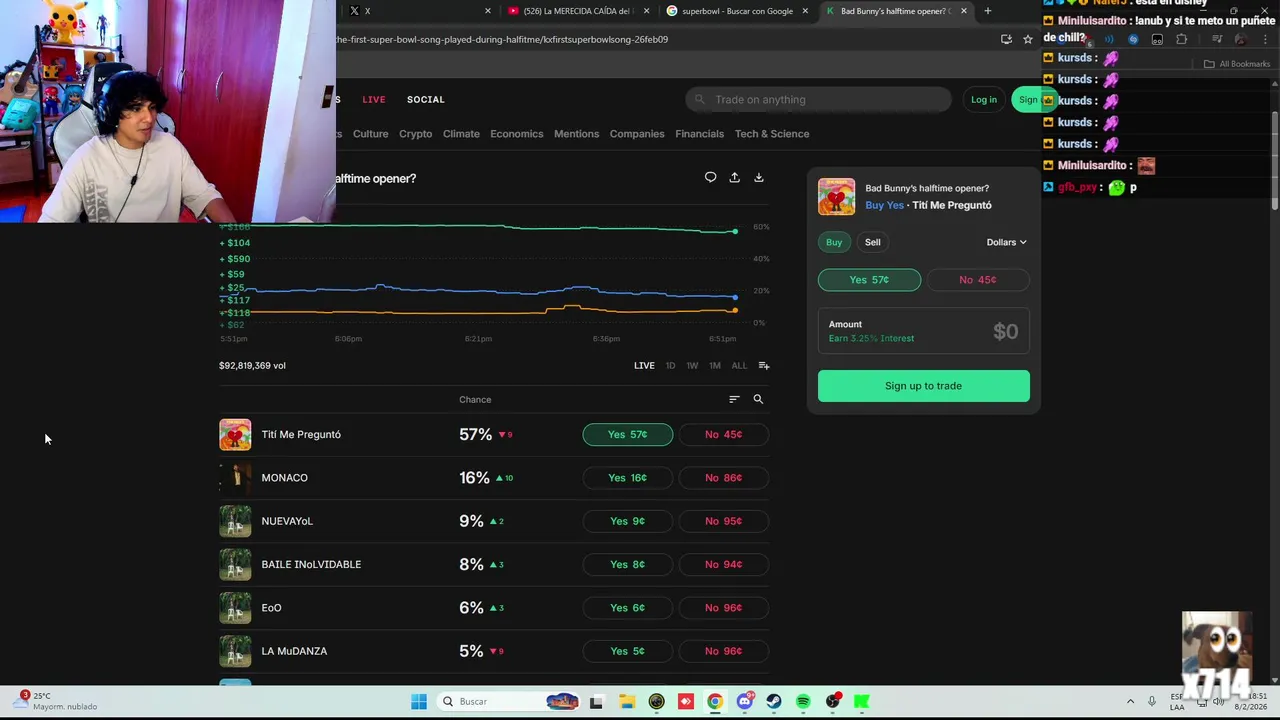Click the share upload icon by market title
The image size is (1280, 720).
click(734, 178)
